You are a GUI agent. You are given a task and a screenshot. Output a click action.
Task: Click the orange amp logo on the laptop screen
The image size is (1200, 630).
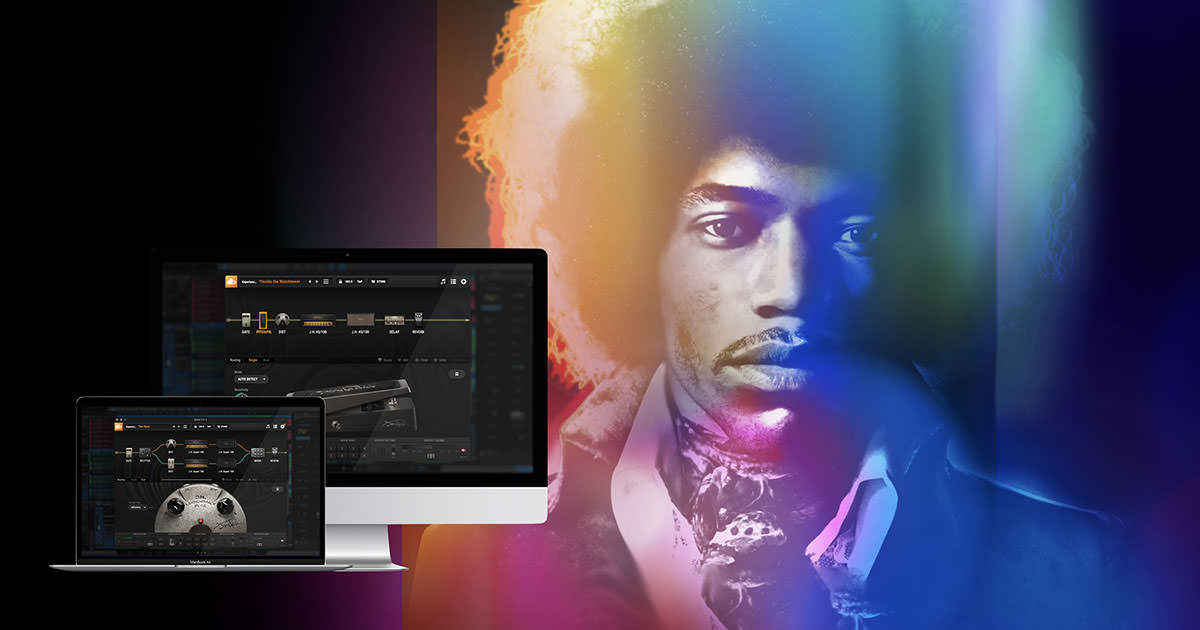119,426
